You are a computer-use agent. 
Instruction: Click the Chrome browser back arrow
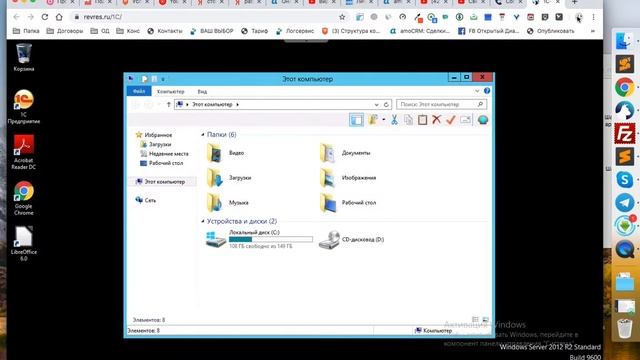point(16,17)
